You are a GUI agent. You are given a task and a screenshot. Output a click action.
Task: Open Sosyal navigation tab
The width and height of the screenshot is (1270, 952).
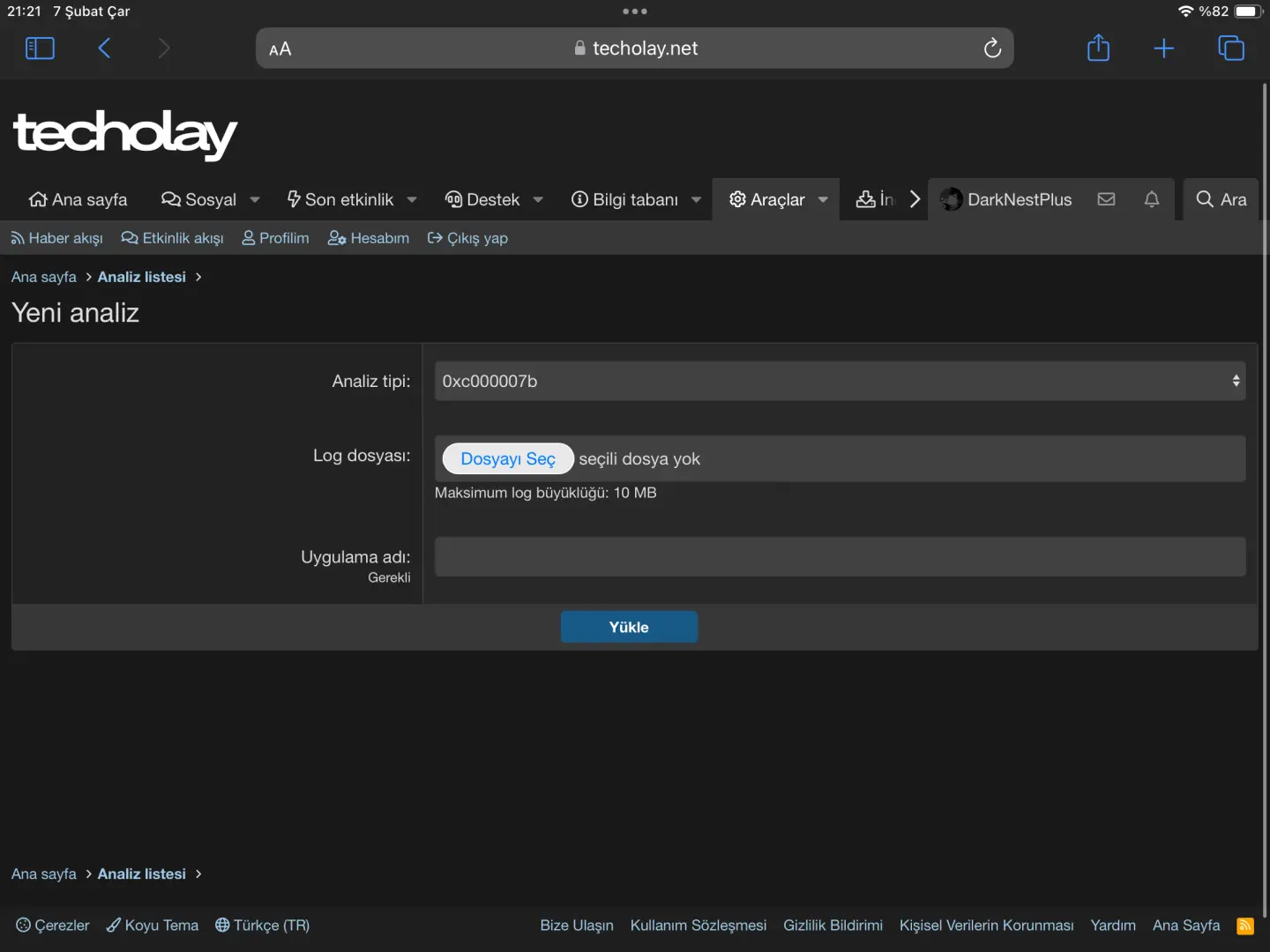pyautogui.click(x=199, y=199)
